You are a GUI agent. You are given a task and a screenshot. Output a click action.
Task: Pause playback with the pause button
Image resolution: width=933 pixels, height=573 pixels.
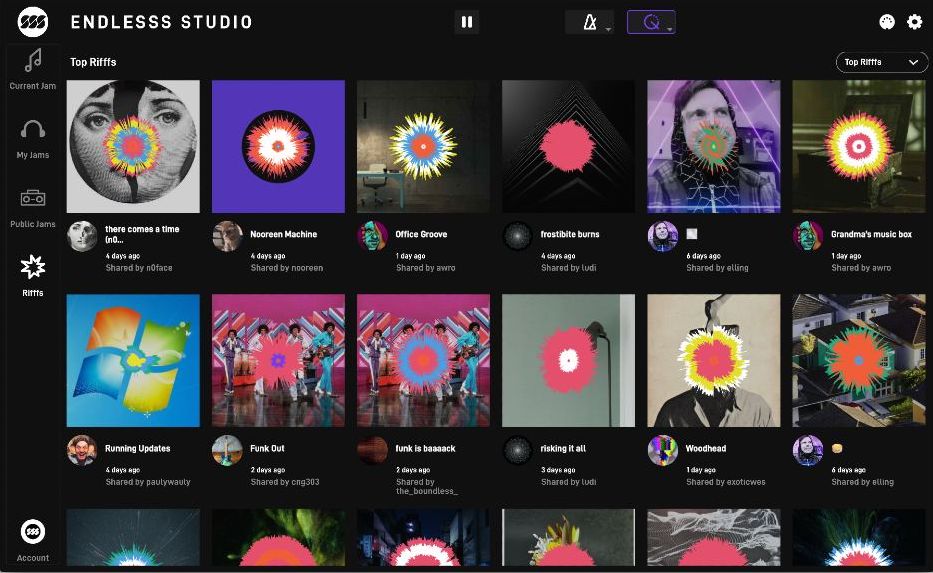pyautogui.click(x=467, y=23)
